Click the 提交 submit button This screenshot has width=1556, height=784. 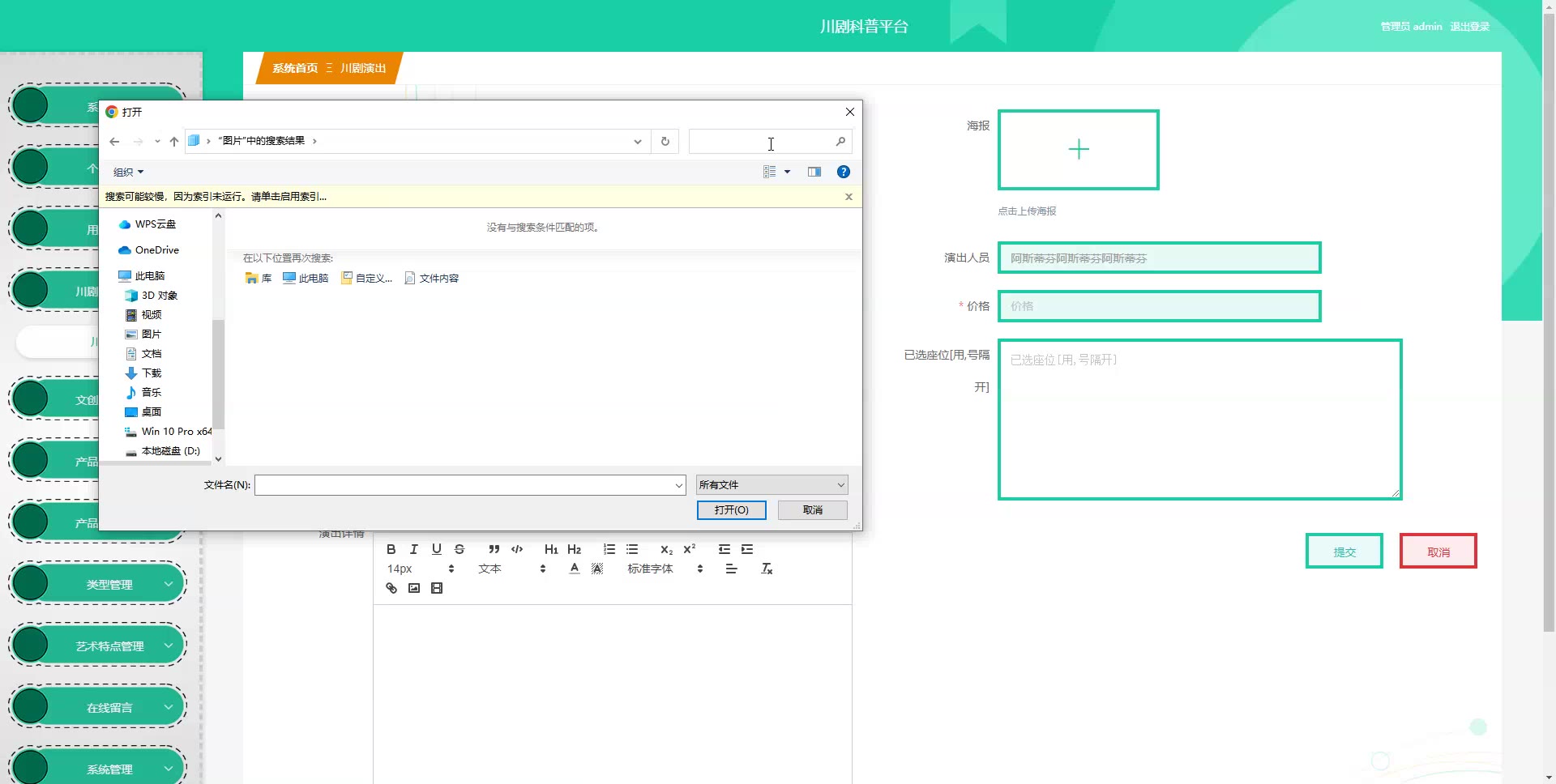(1344, 552)
